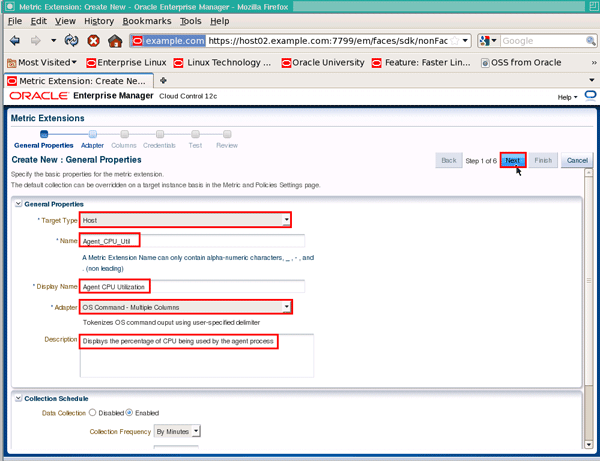Open the History menu
This screenshot has height=461, width=600.
tap(99, 21)
